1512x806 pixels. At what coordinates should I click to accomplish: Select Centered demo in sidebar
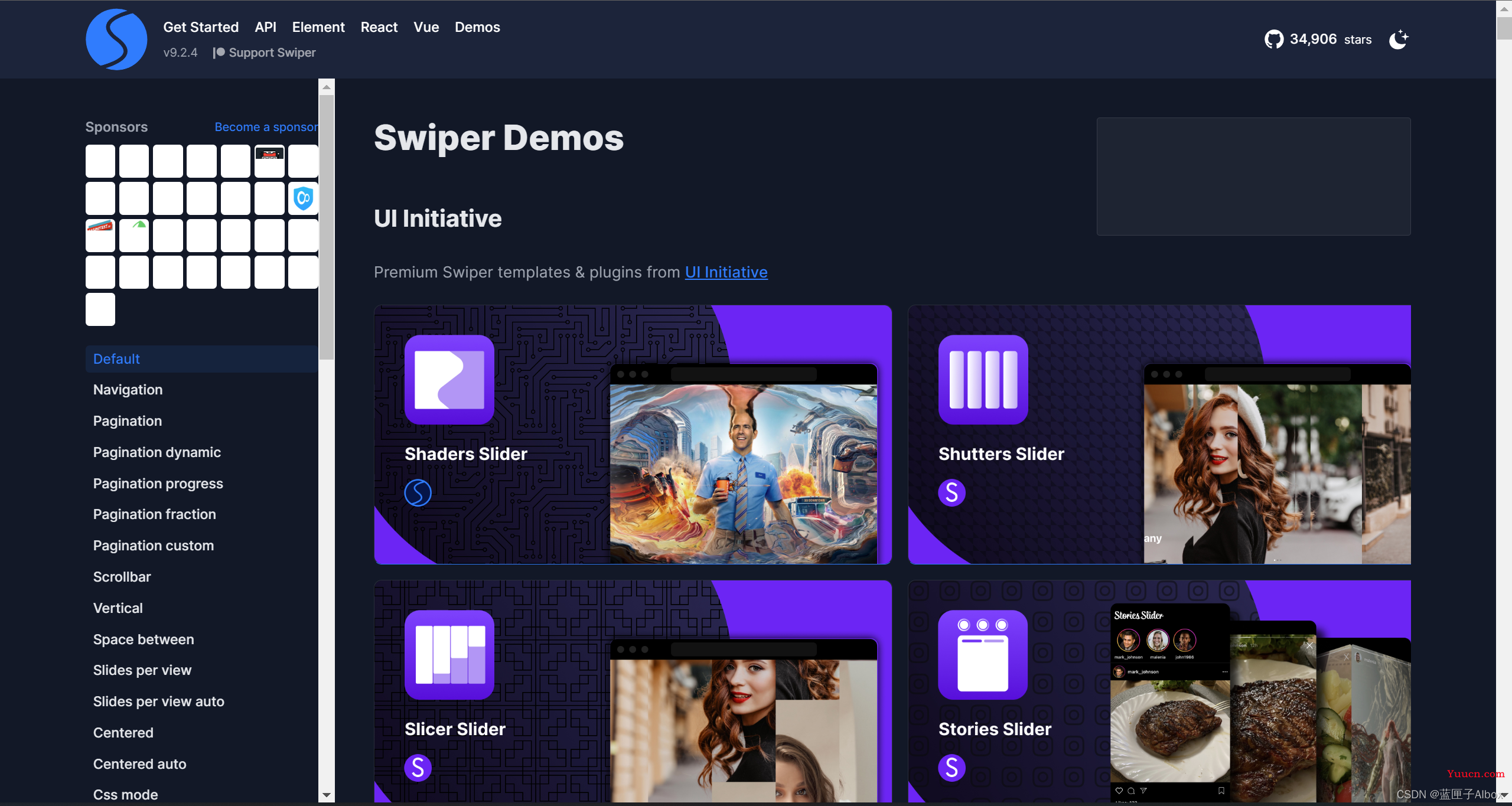(x=123, y=733)
